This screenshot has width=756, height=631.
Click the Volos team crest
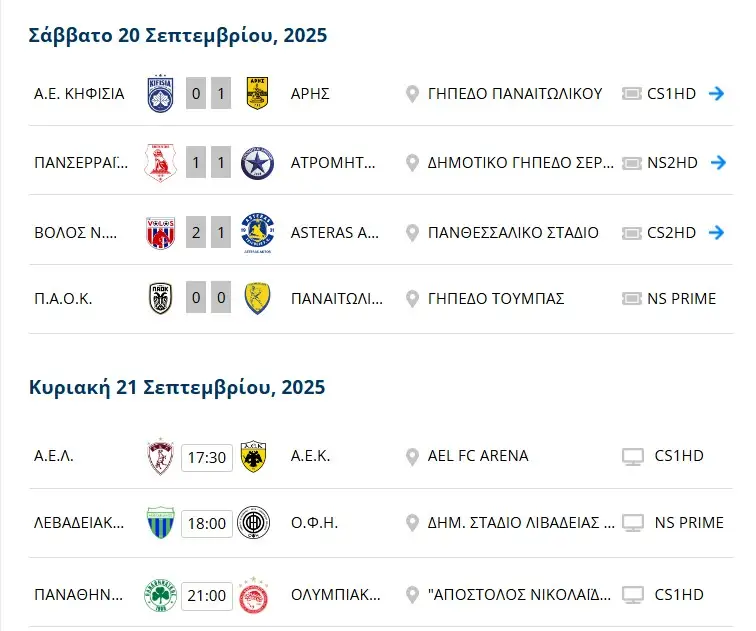160,233
